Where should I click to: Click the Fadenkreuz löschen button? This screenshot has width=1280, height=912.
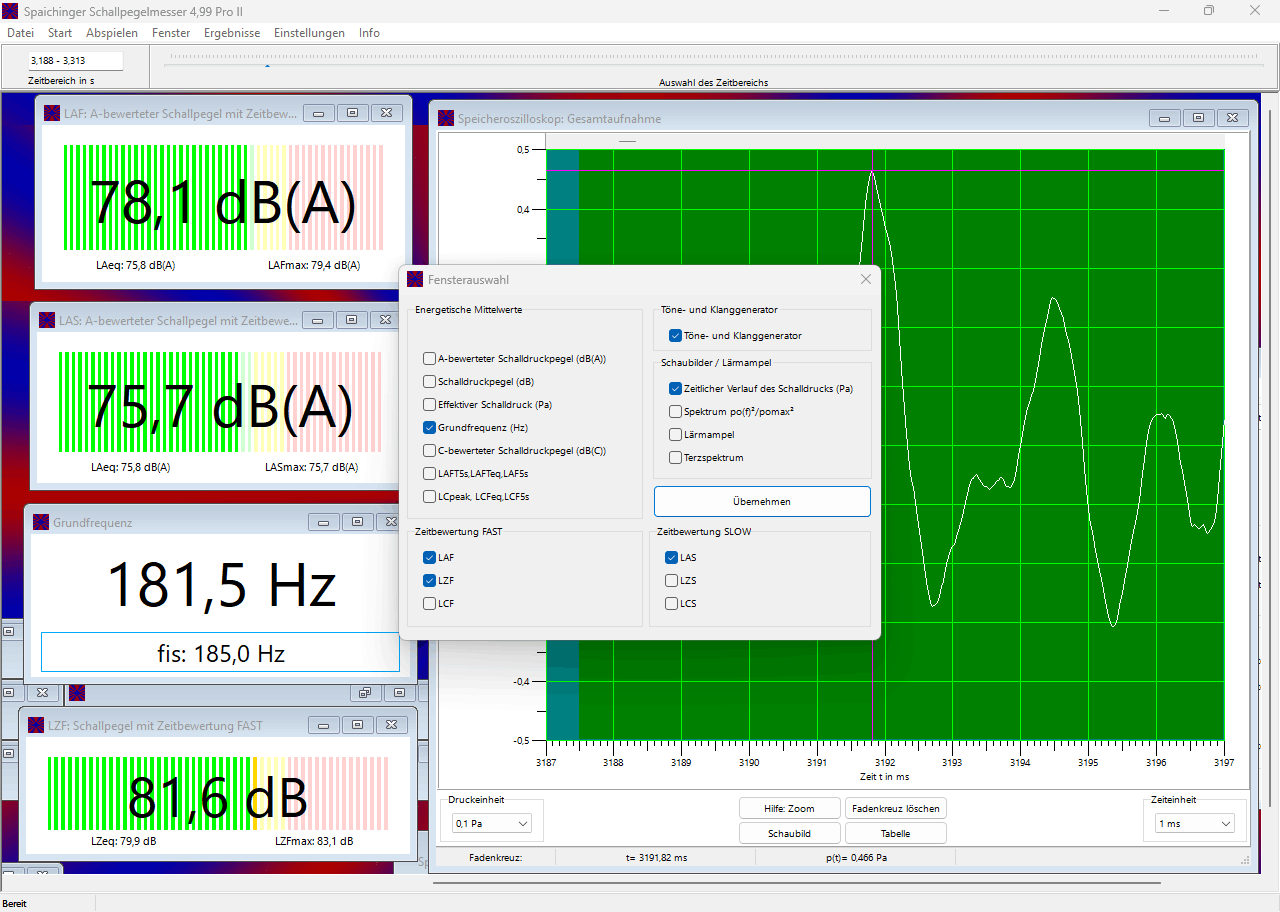pyautogui.click(x=895, y=808)
